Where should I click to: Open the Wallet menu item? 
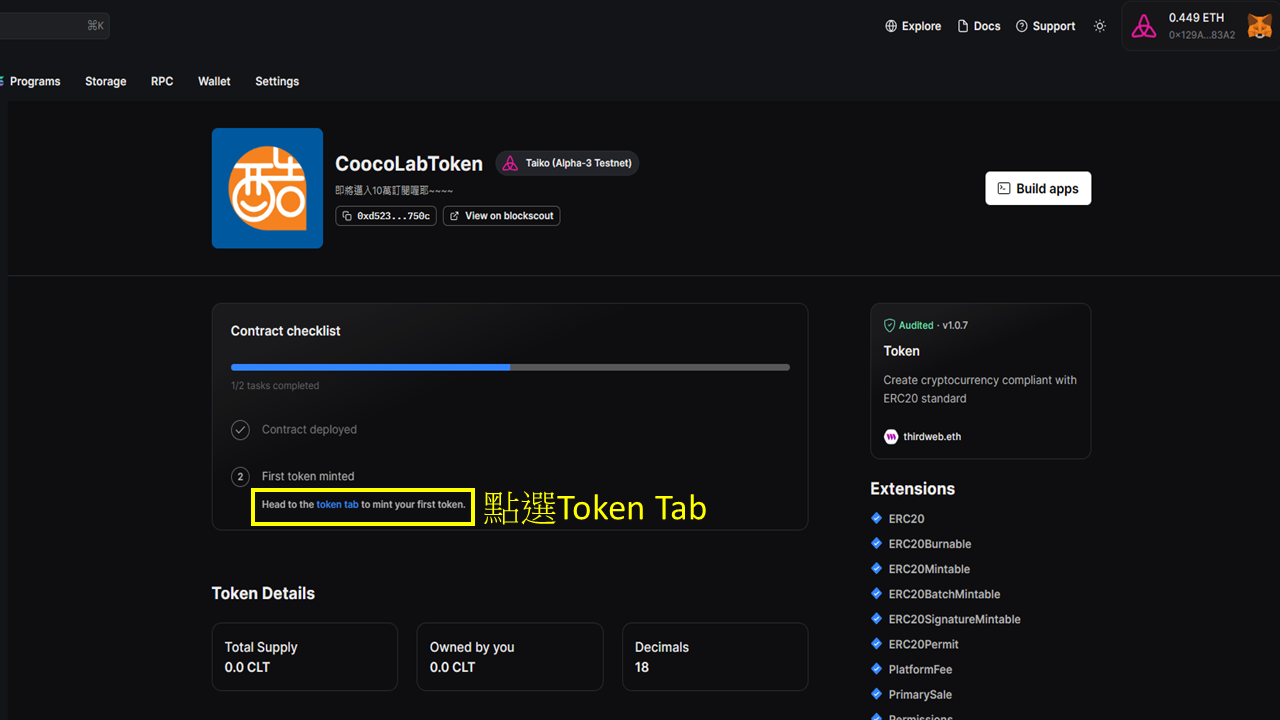(x=214, y=82)
